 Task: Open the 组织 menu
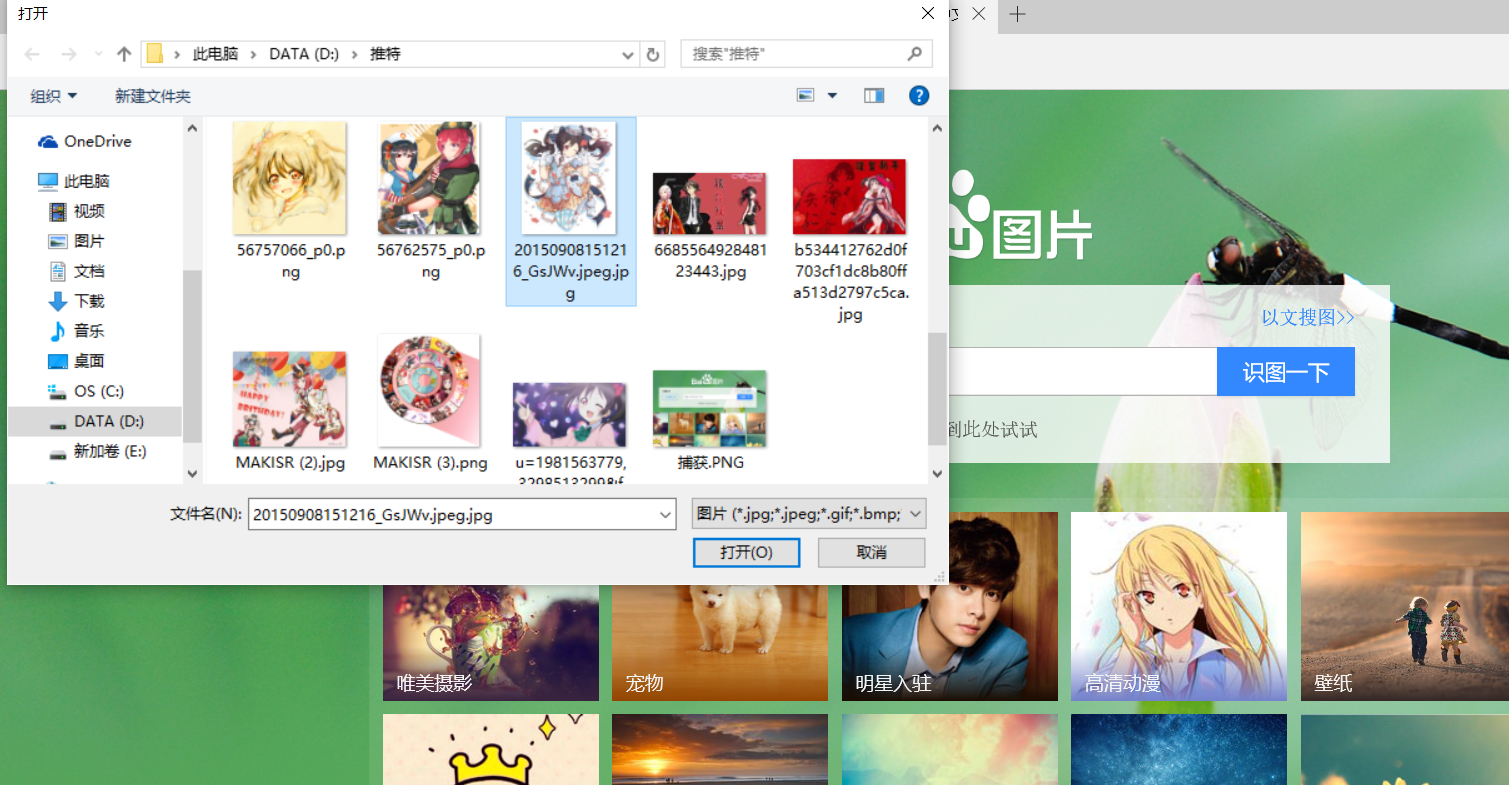(x=54, y=96)
